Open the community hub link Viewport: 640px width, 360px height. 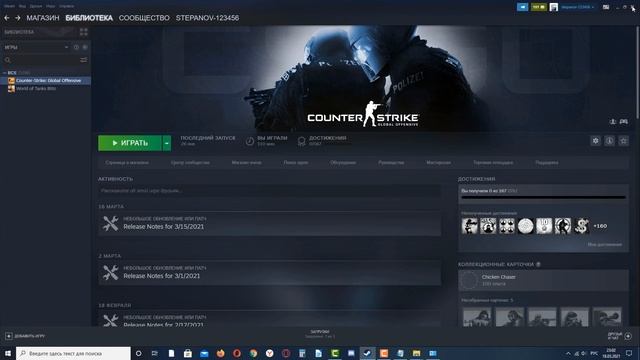coord(190,162)
